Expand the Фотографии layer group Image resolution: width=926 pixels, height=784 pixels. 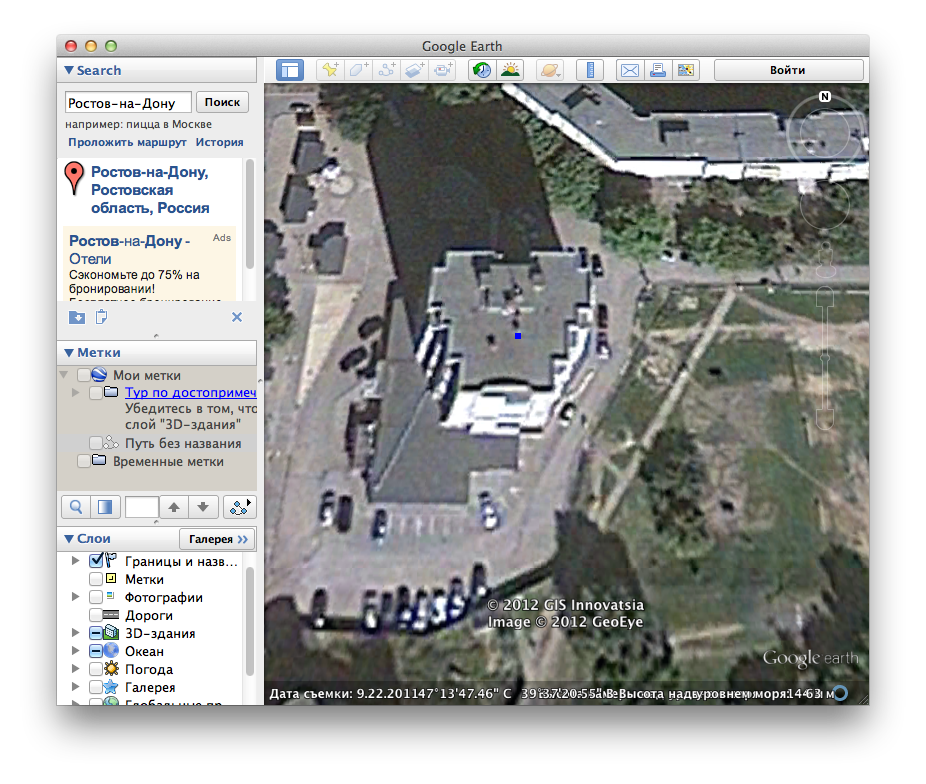76,597
